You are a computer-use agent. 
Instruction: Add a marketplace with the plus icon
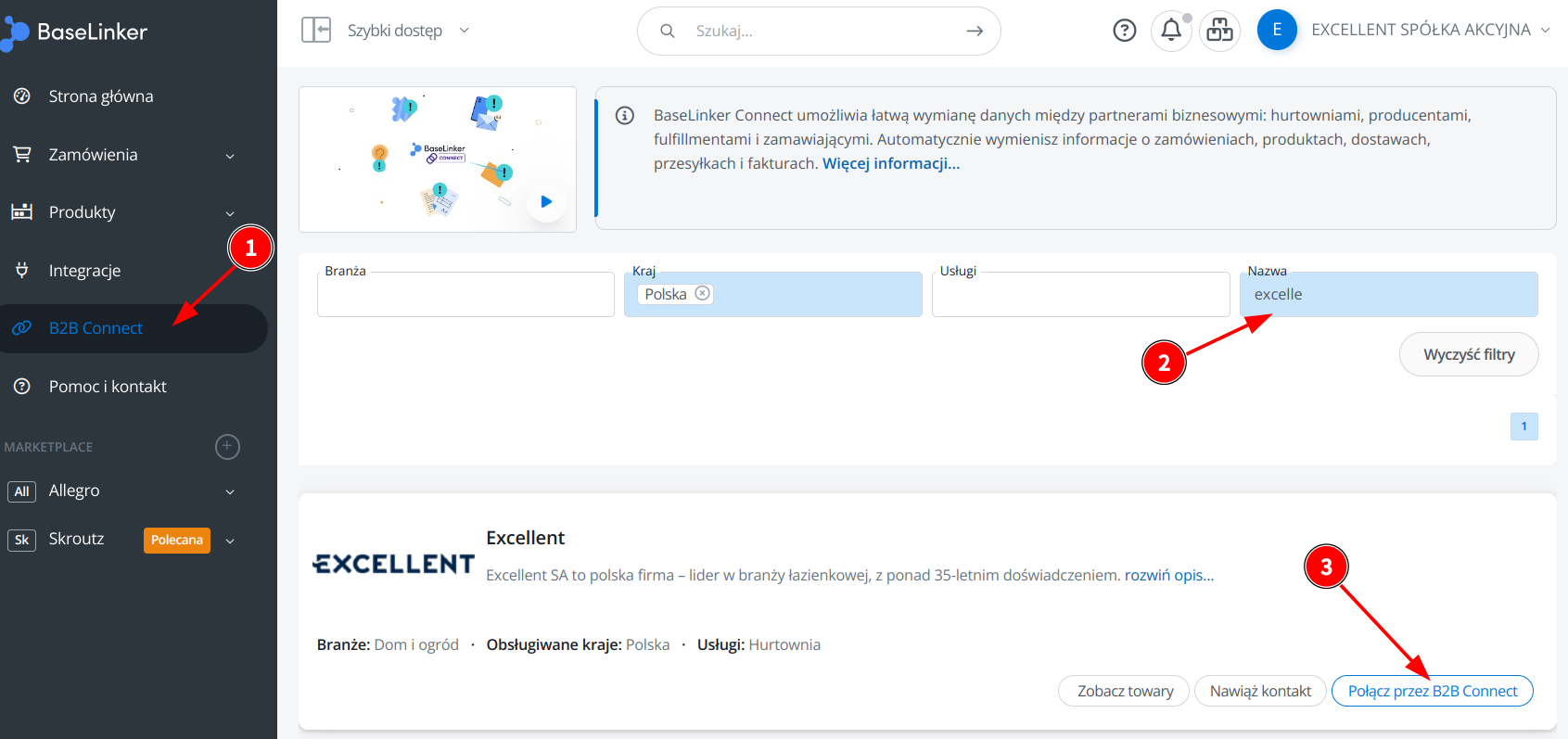(x=227, y=447)
